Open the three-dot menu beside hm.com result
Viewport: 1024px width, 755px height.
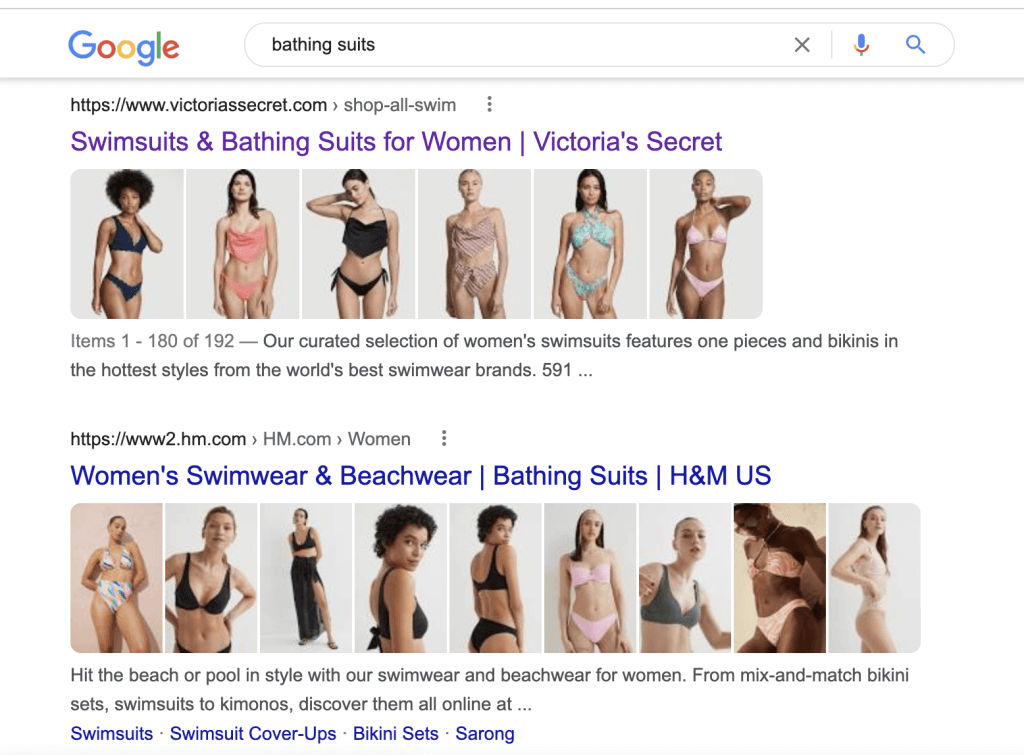coord(444,438)
